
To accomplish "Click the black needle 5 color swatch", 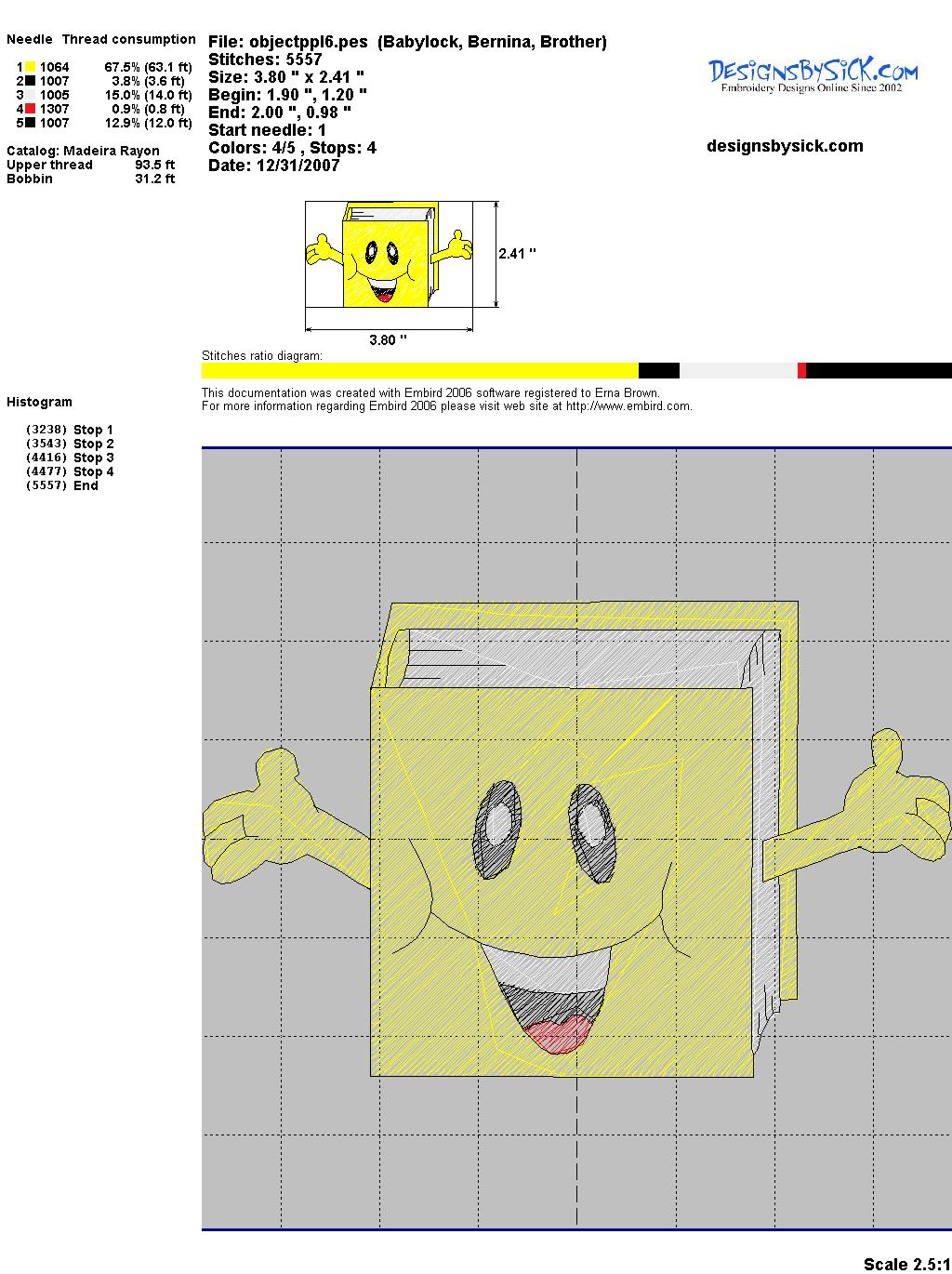I will 30,123.
